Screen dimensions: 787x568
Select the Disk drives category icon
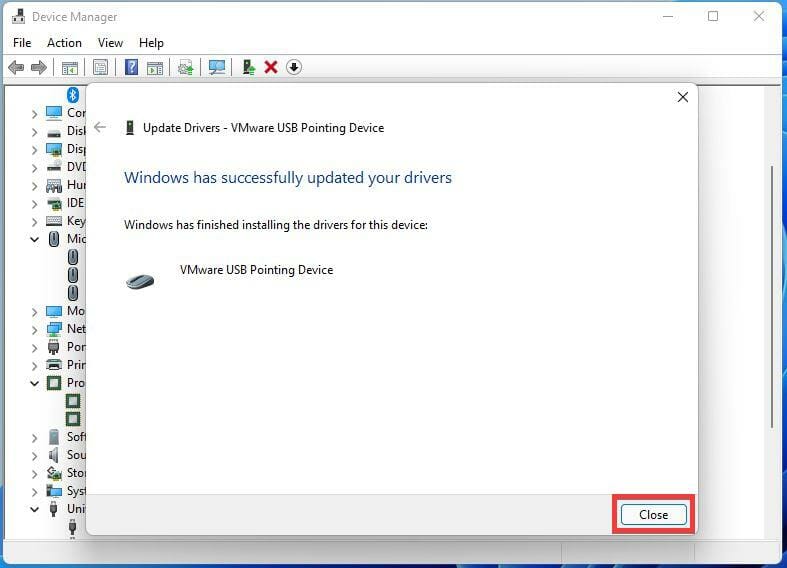[x=54, y=132]
